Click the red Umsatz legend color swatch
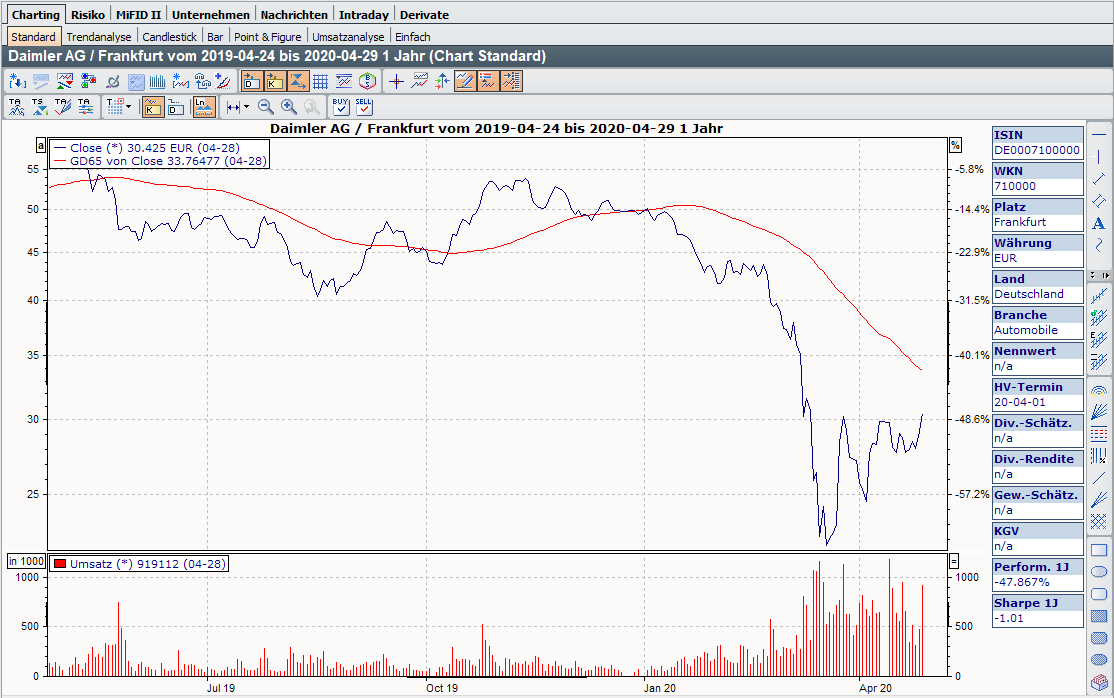1114x698 pixels. point(59,564)
